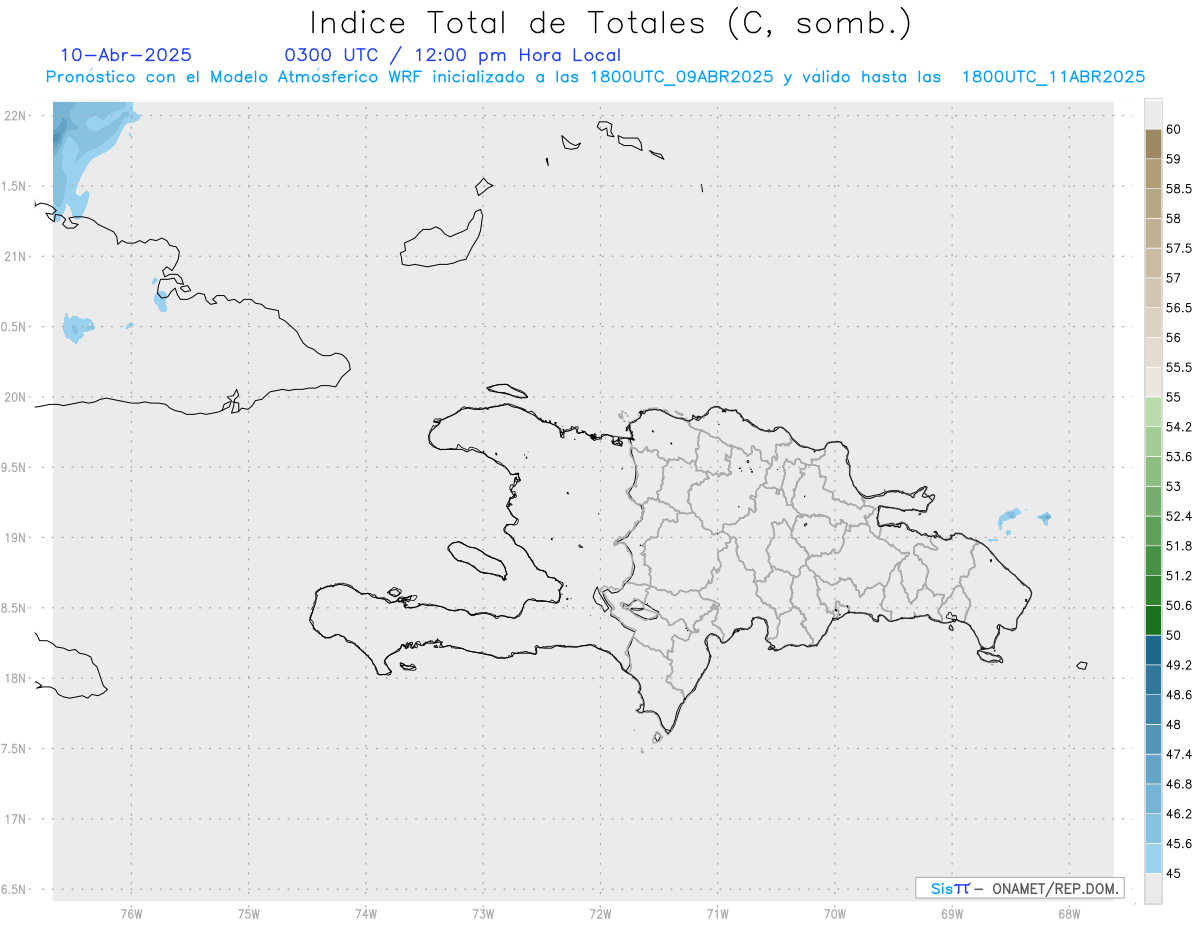Click the title 'Indice Total de Totales (C, somb.)'
This screenshot has width=1200, height=927.
tap(610, 23)
